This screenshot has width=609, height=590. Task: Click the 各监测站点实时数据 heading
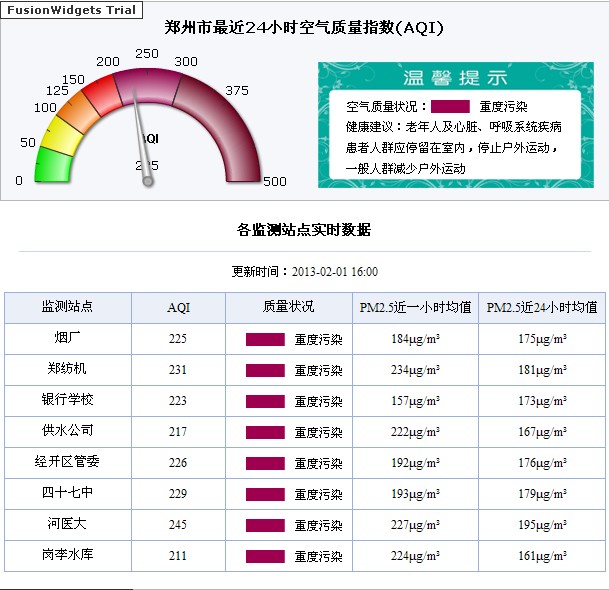304,230
